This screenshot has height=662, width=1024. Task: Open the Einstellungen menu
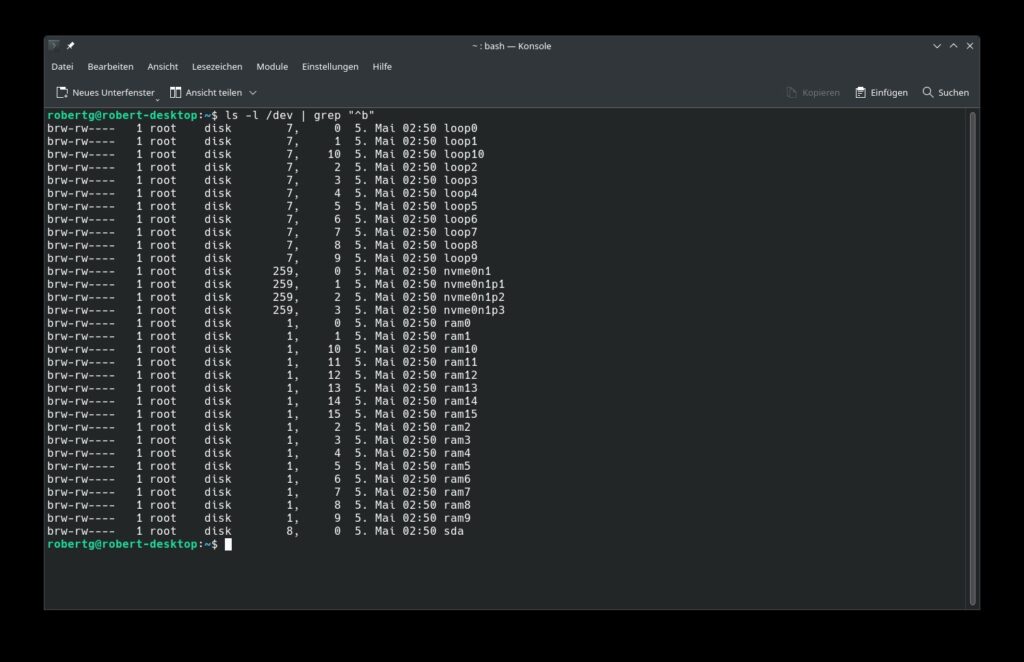(330, 66)
